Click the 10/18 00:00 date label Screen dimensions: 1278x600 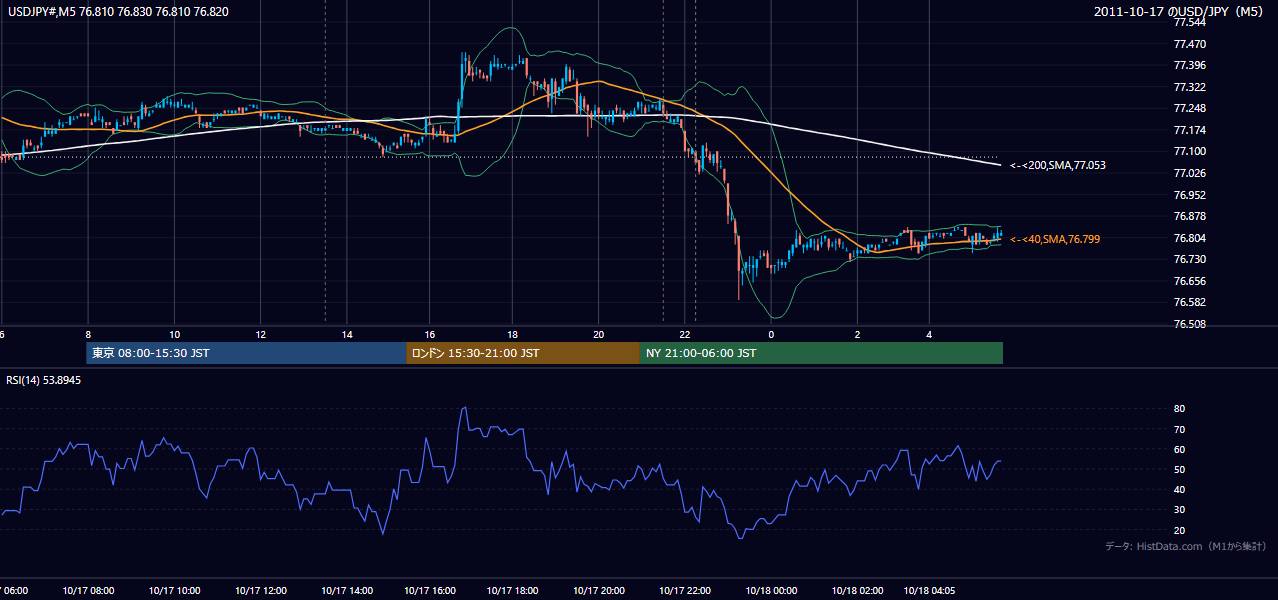tap(771, 591)
